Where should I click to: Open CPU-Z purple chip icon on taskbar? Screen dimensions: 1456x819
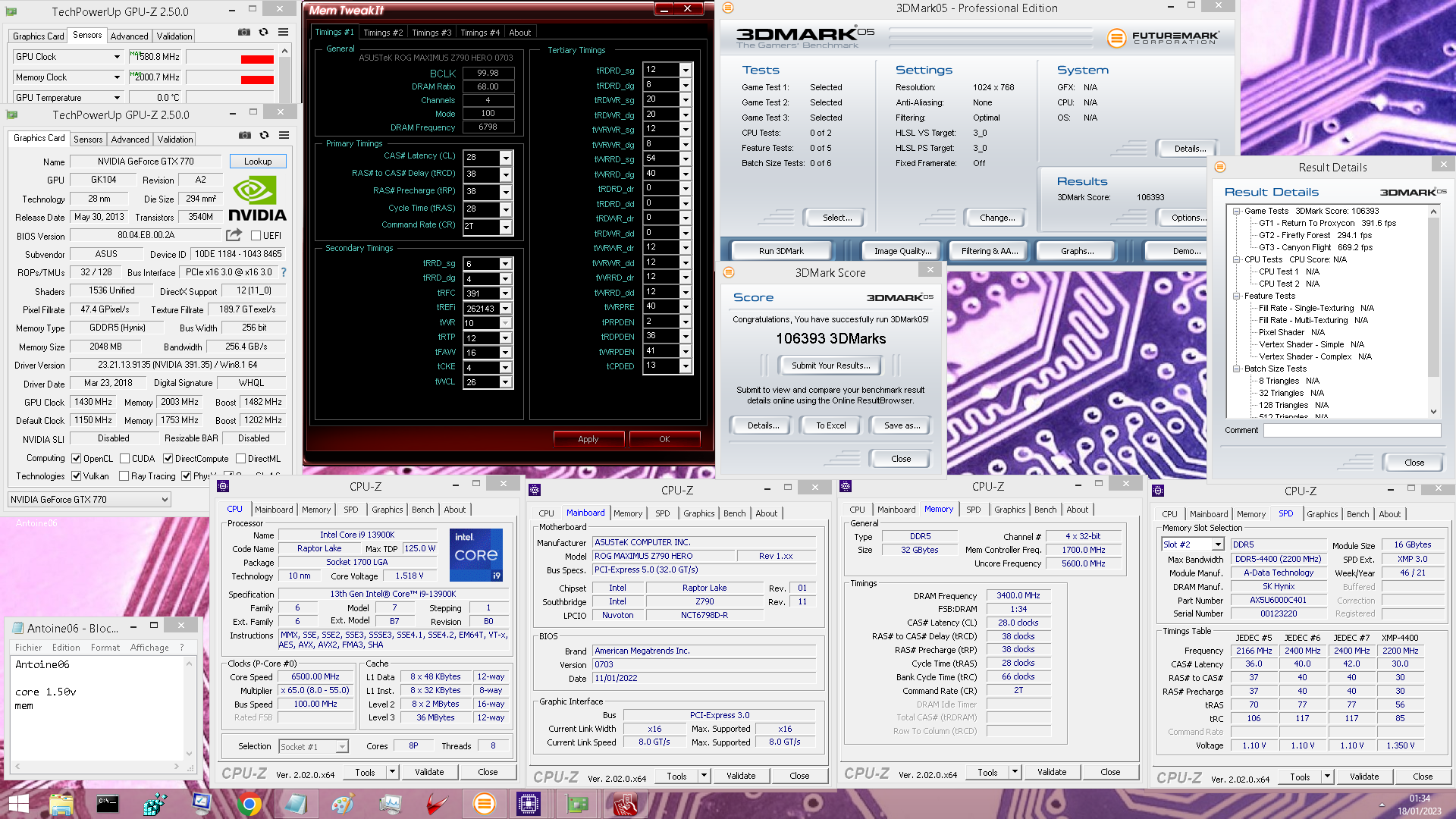point(529,804)
